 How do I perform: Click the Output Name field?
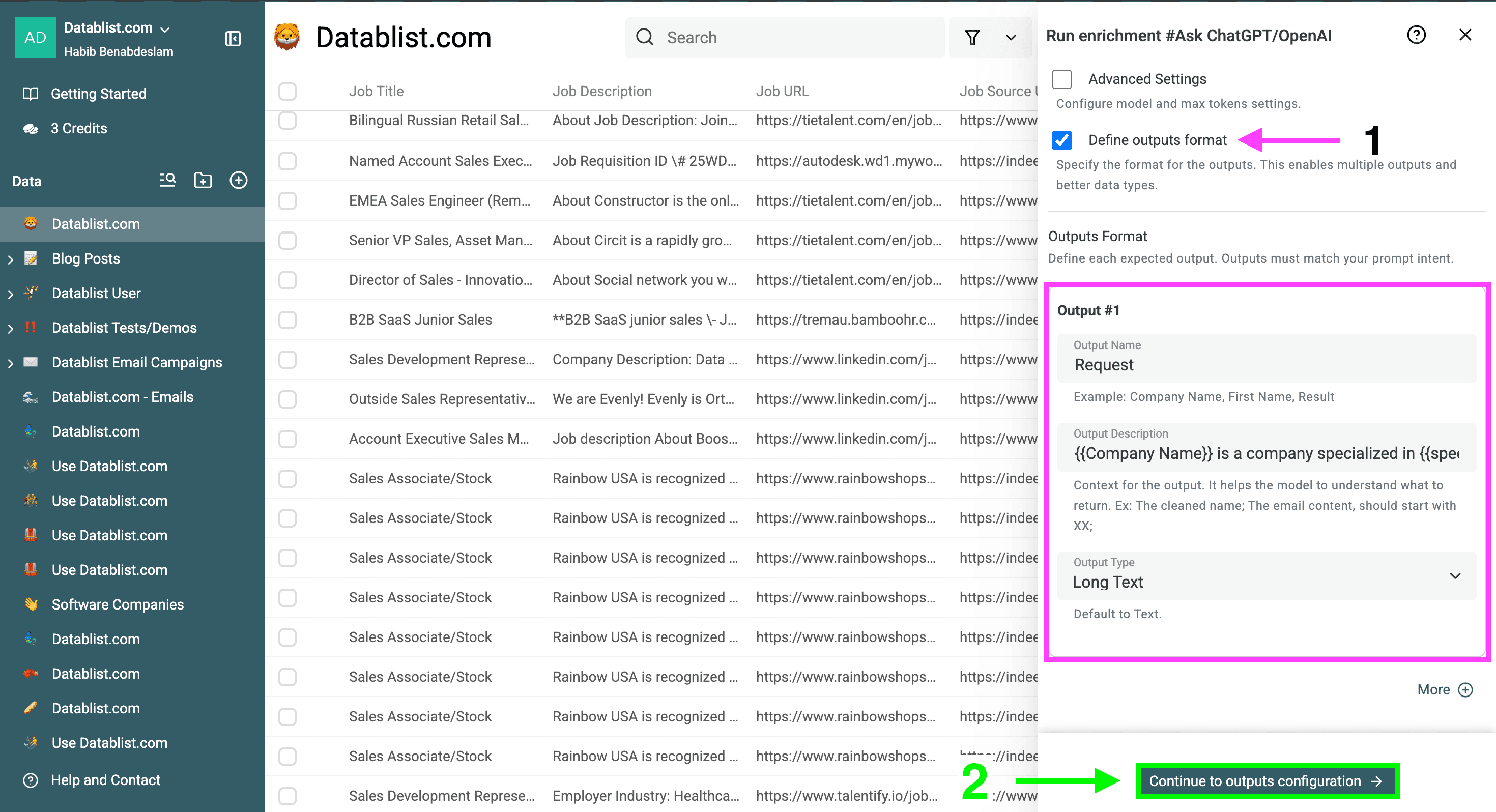(1266, 364)
